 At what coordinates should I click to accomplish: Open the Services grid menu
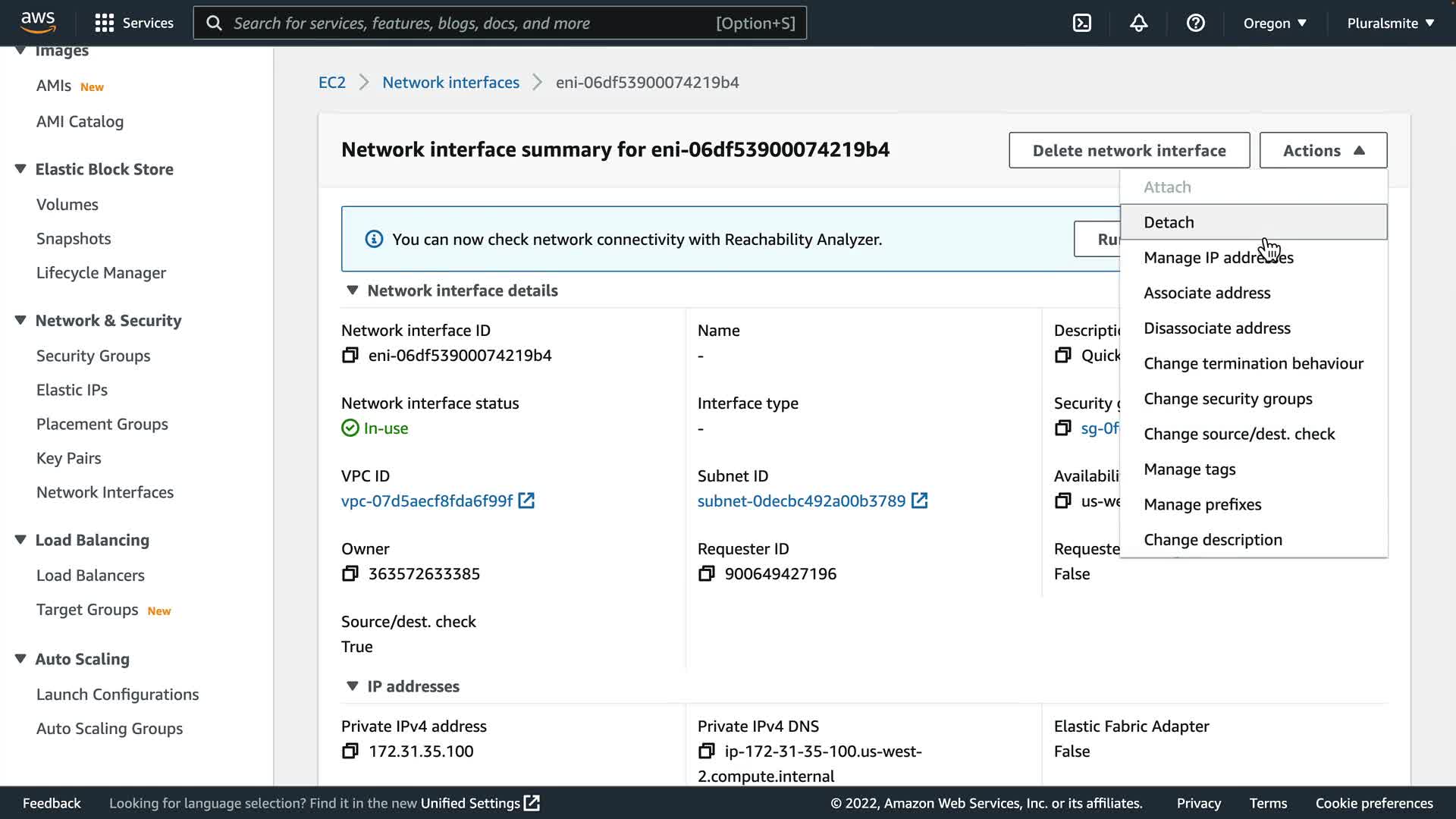pos(133,23)
